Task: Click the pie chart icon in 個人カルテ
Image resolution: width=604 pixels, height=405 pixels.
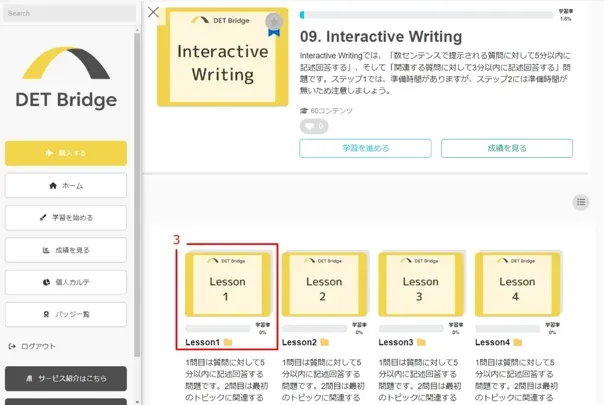Action: (46, 282)
